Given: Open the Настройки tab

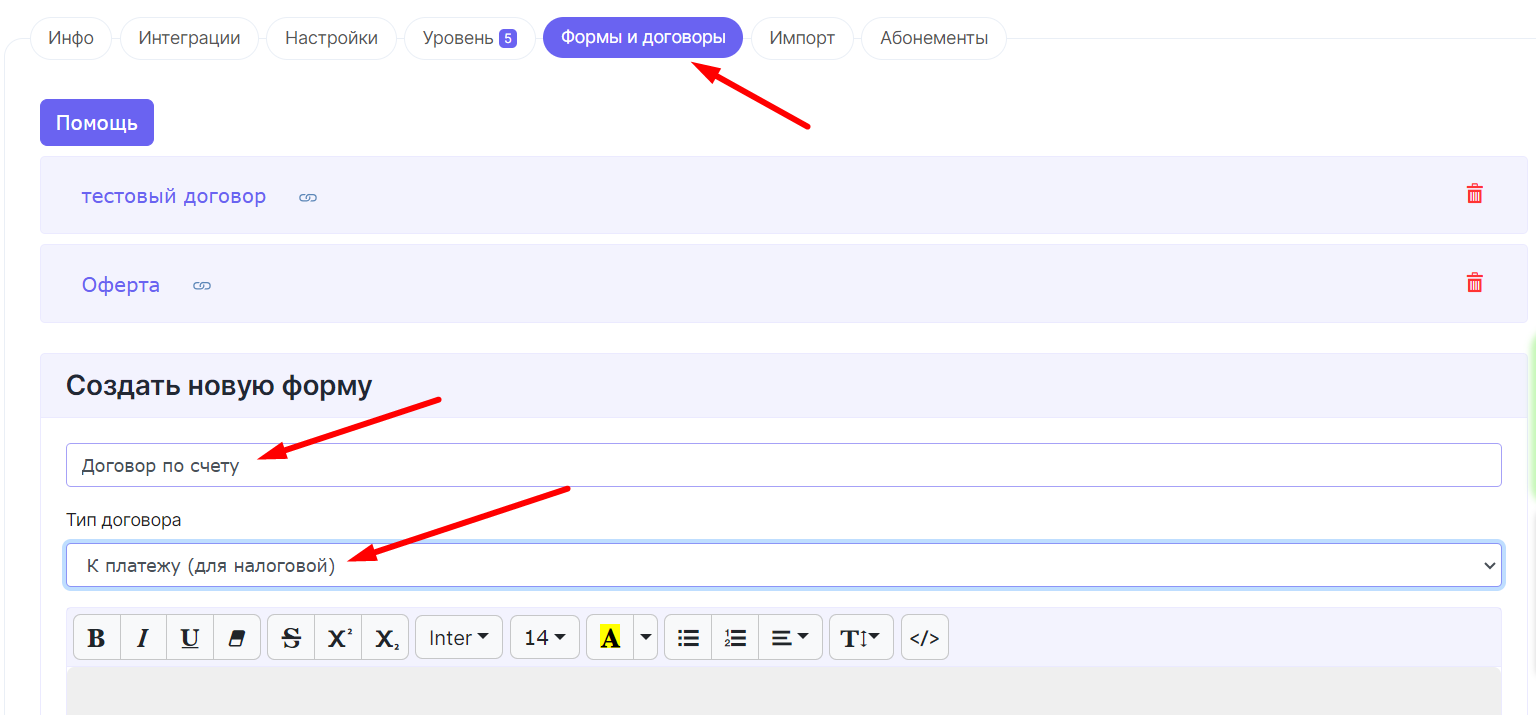Looking at the screenshot, I should pyautogui.click(x=331, y=39).
